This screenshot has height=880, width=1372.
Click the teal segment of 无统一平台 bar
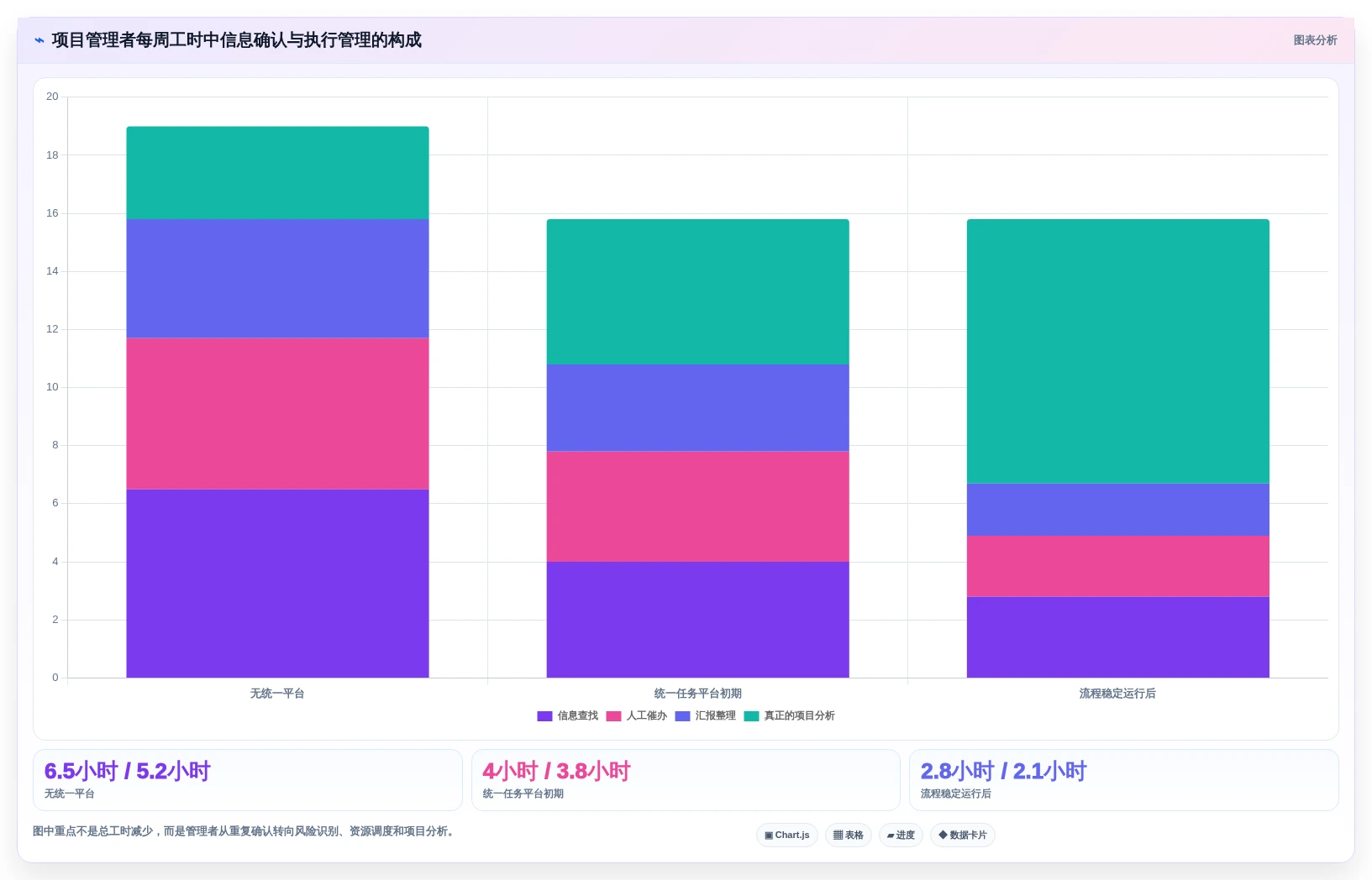coord(277,173)
